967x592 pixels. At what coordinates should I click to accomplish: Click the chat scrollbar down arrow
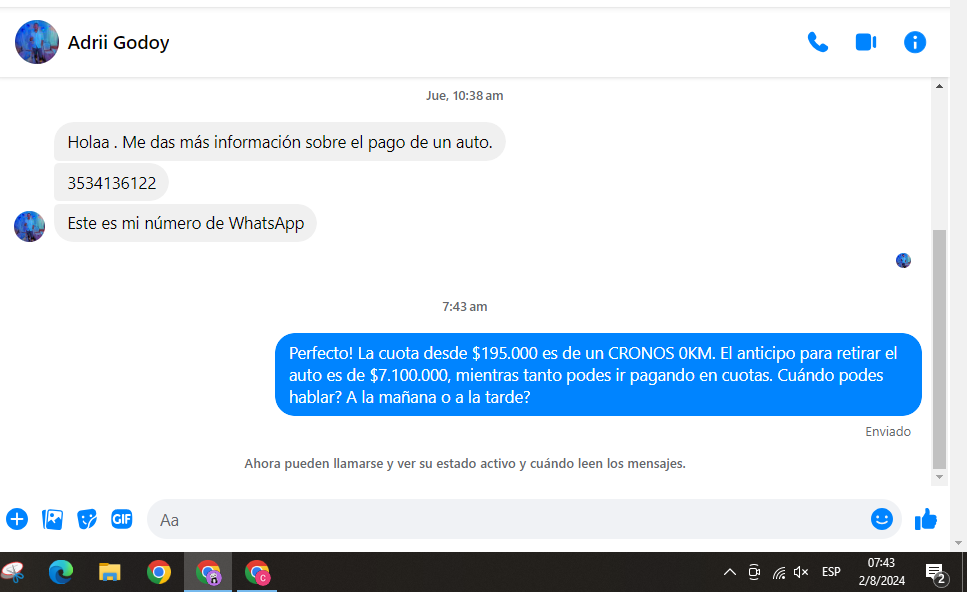(939, 477)
